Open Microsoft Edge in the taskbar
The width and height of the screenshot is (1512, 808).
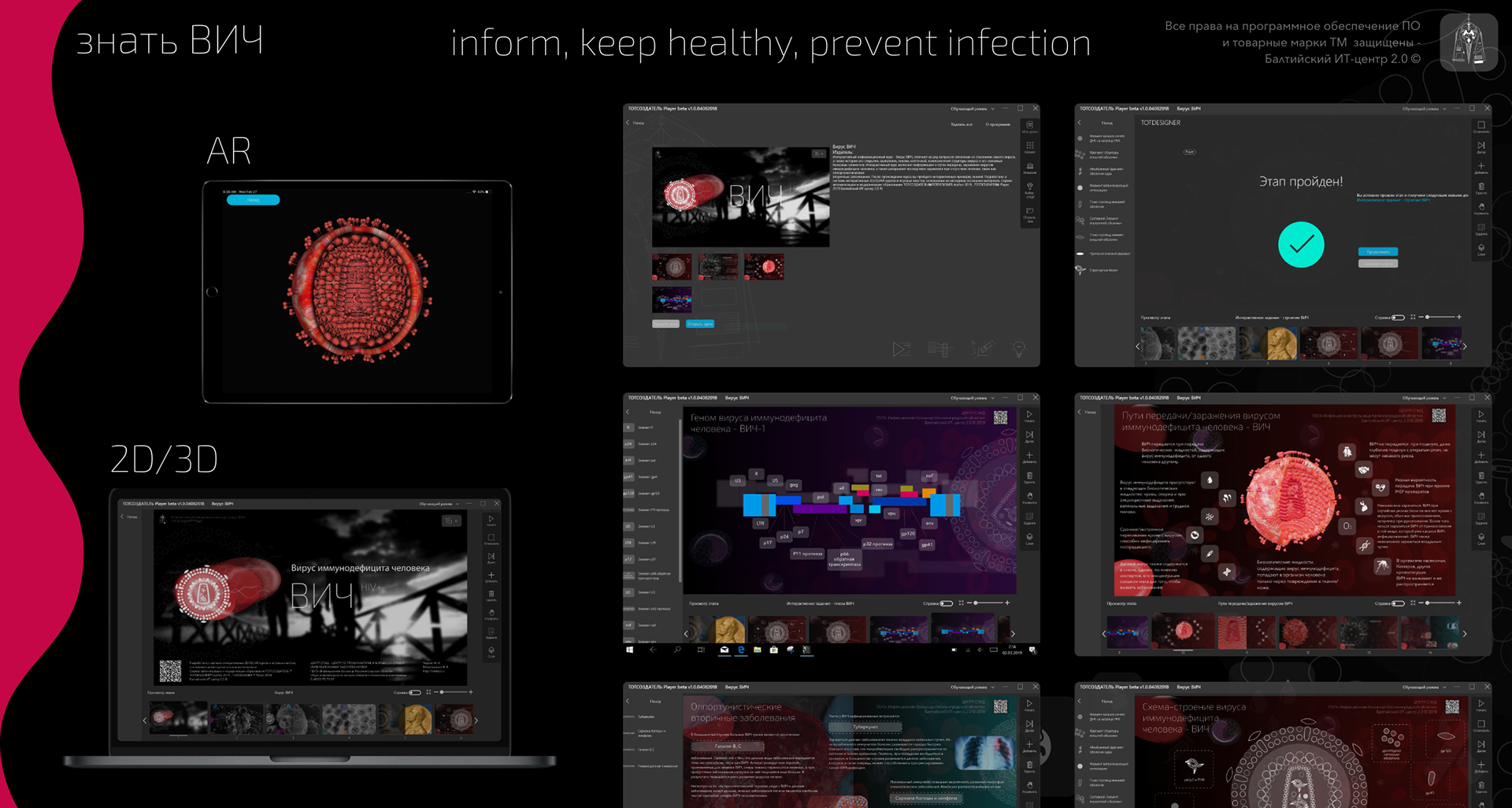pyautogui.click(x=740, y=650)
